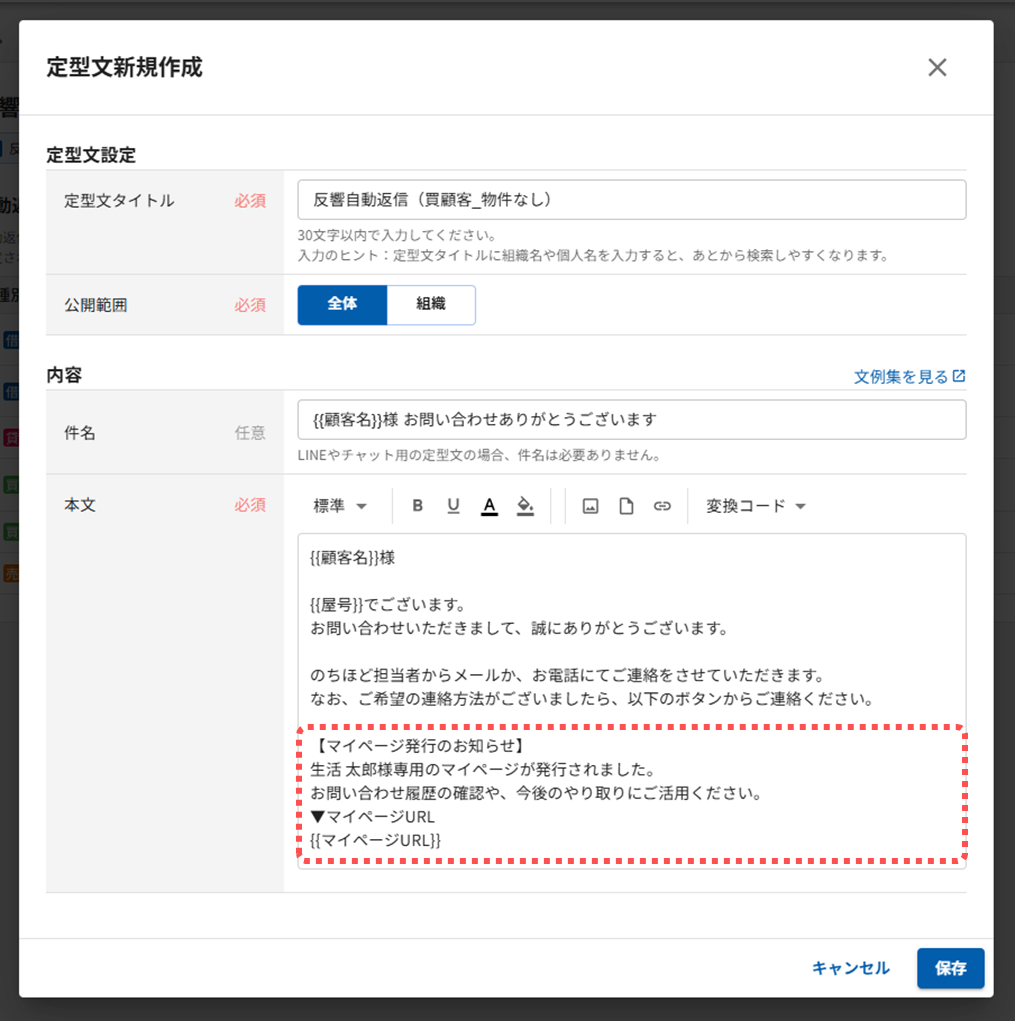Click the arrow next to 変換コード

[801, 506]
